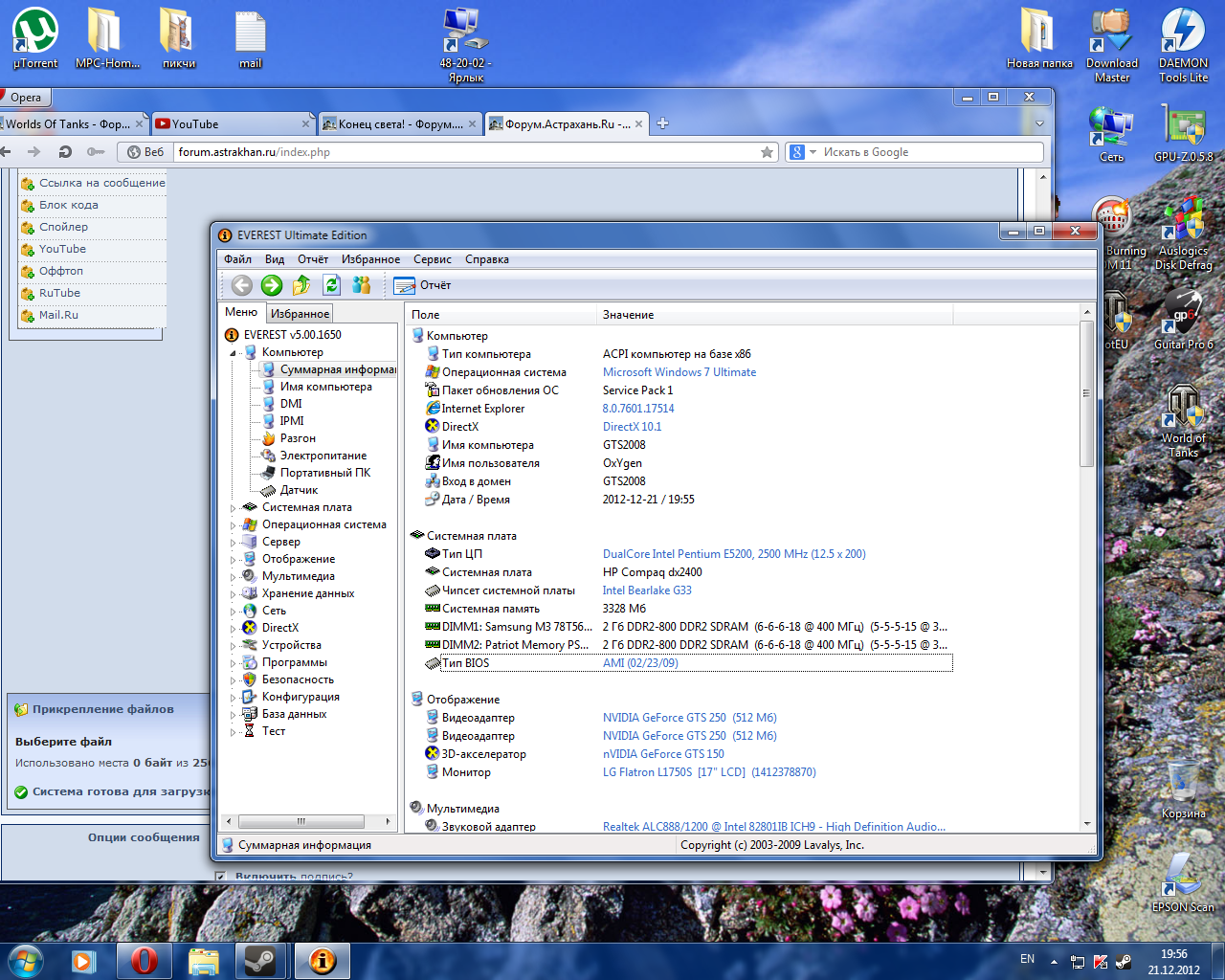
Task: Click the EVEREST Up level toolbar icon
Action: 301,285
